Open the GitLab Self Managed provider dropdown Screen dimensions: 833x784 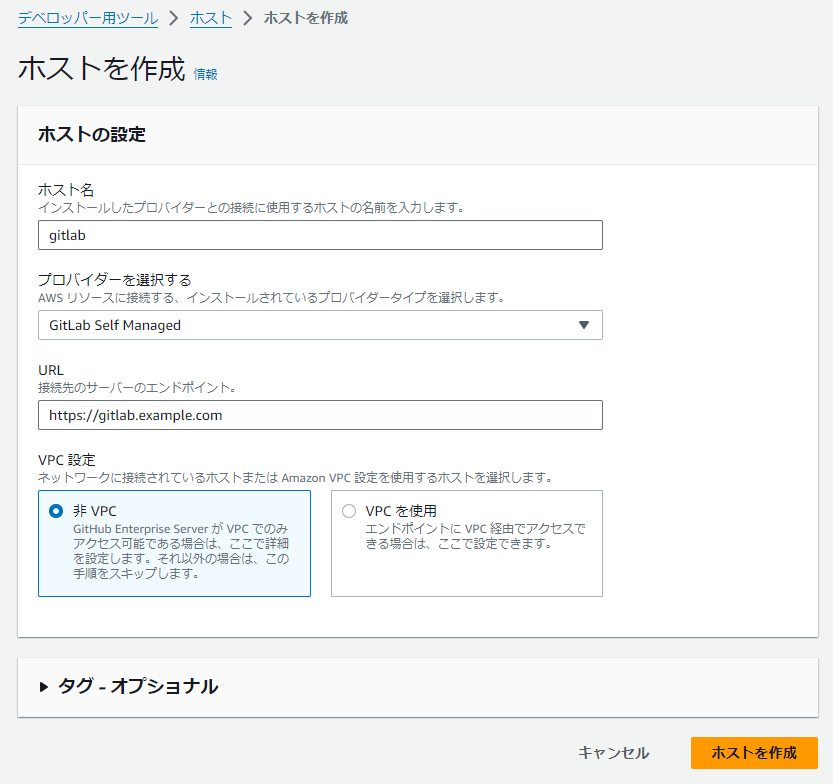pos(320,325)
